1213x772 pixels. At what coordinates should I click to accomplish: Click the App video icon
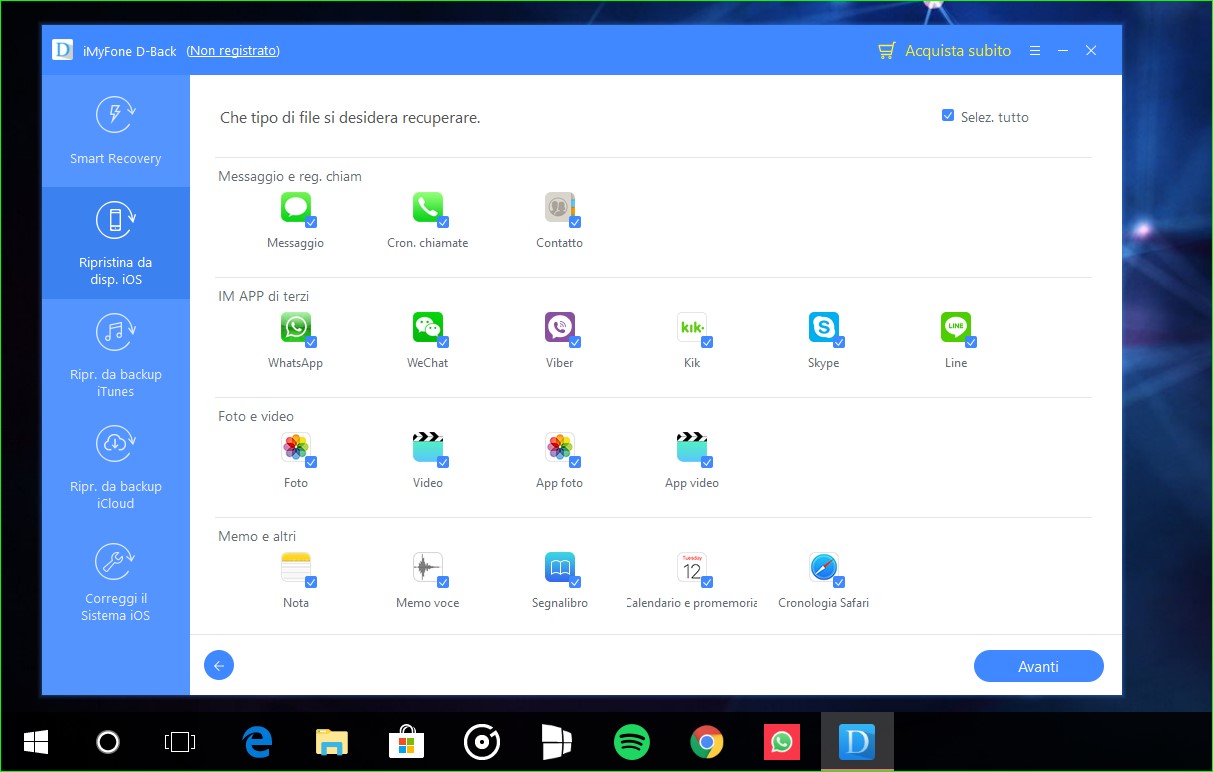691,448
